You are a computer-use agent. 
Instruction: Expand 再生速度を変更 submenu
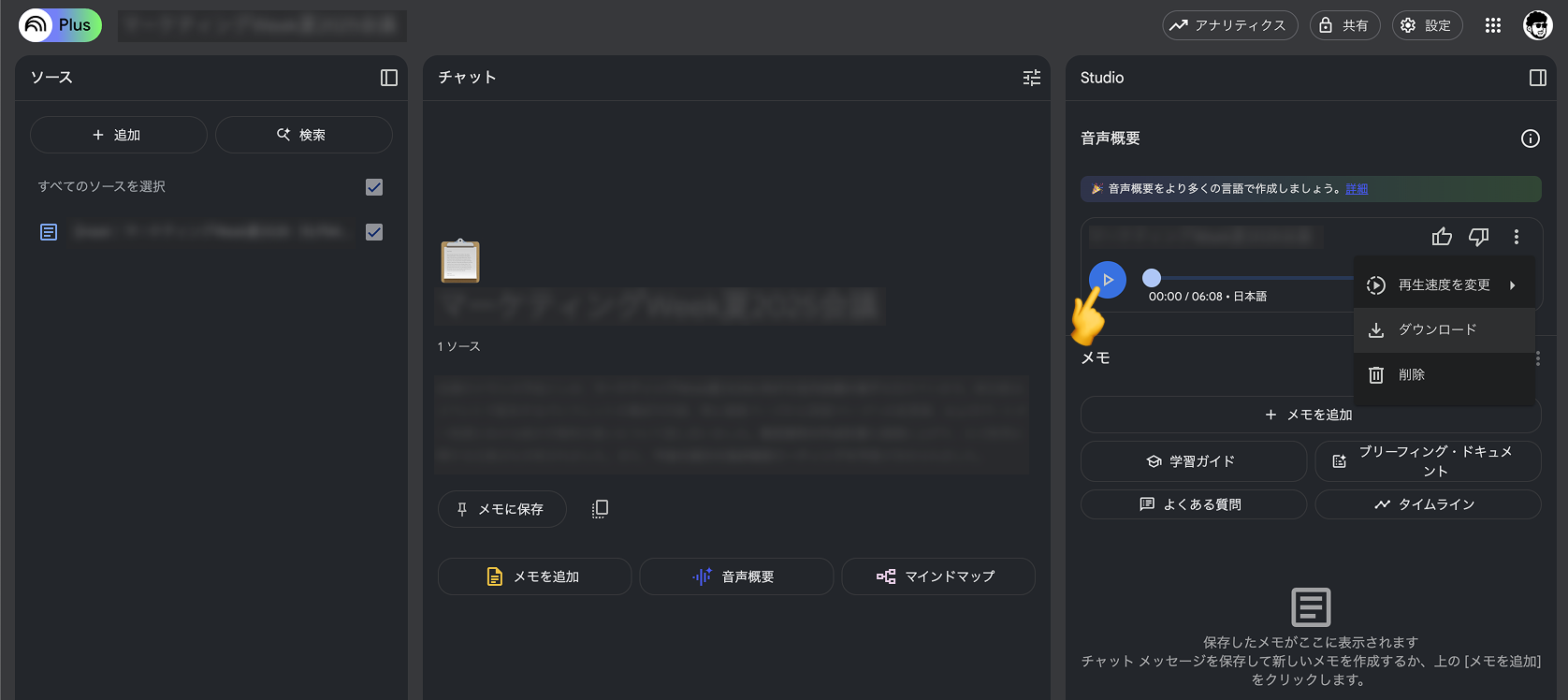coord(1444,285)
